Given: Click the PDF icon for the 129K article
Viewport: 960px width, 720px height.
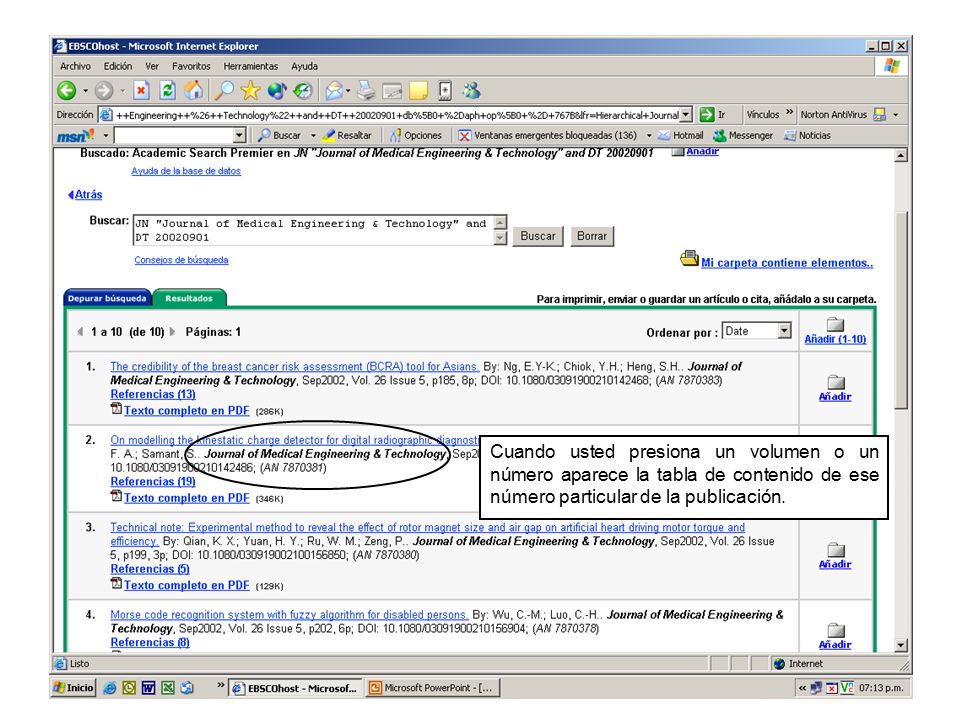Looking at the screenshot, I should (116, 583).
